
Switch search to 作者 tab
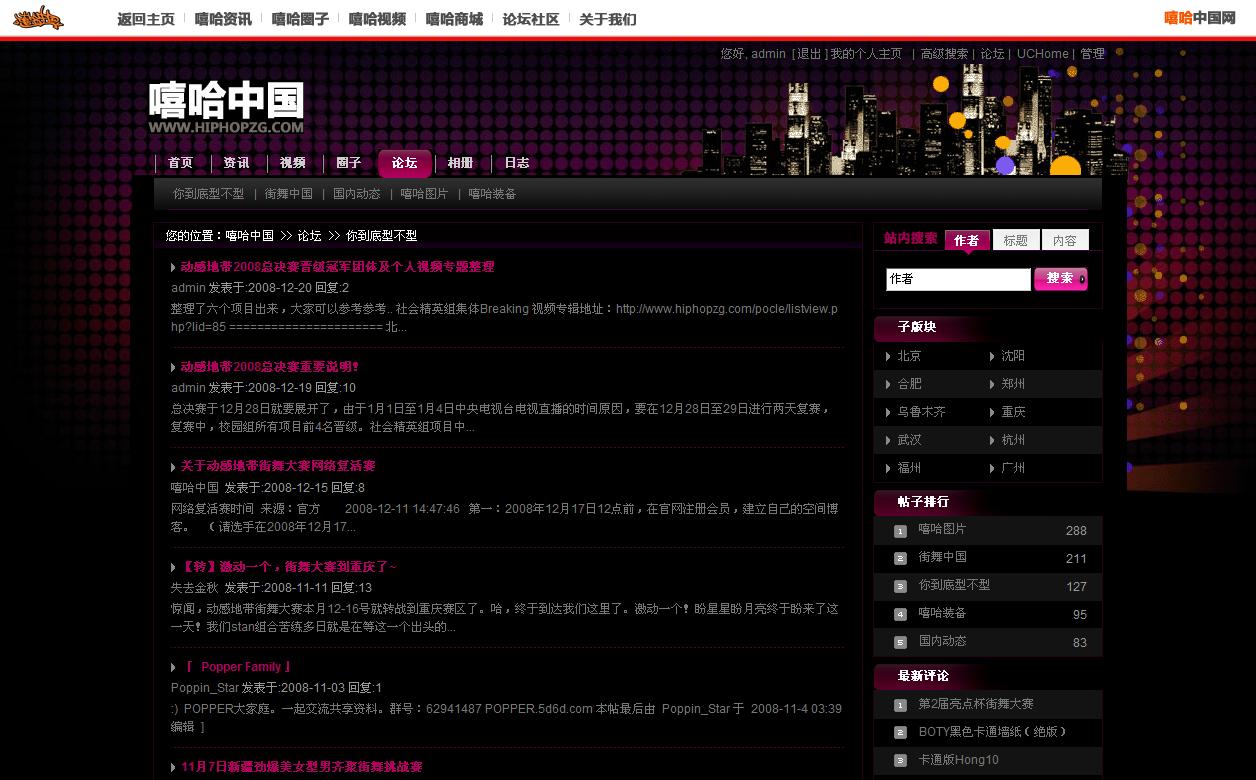coord(967,240)
